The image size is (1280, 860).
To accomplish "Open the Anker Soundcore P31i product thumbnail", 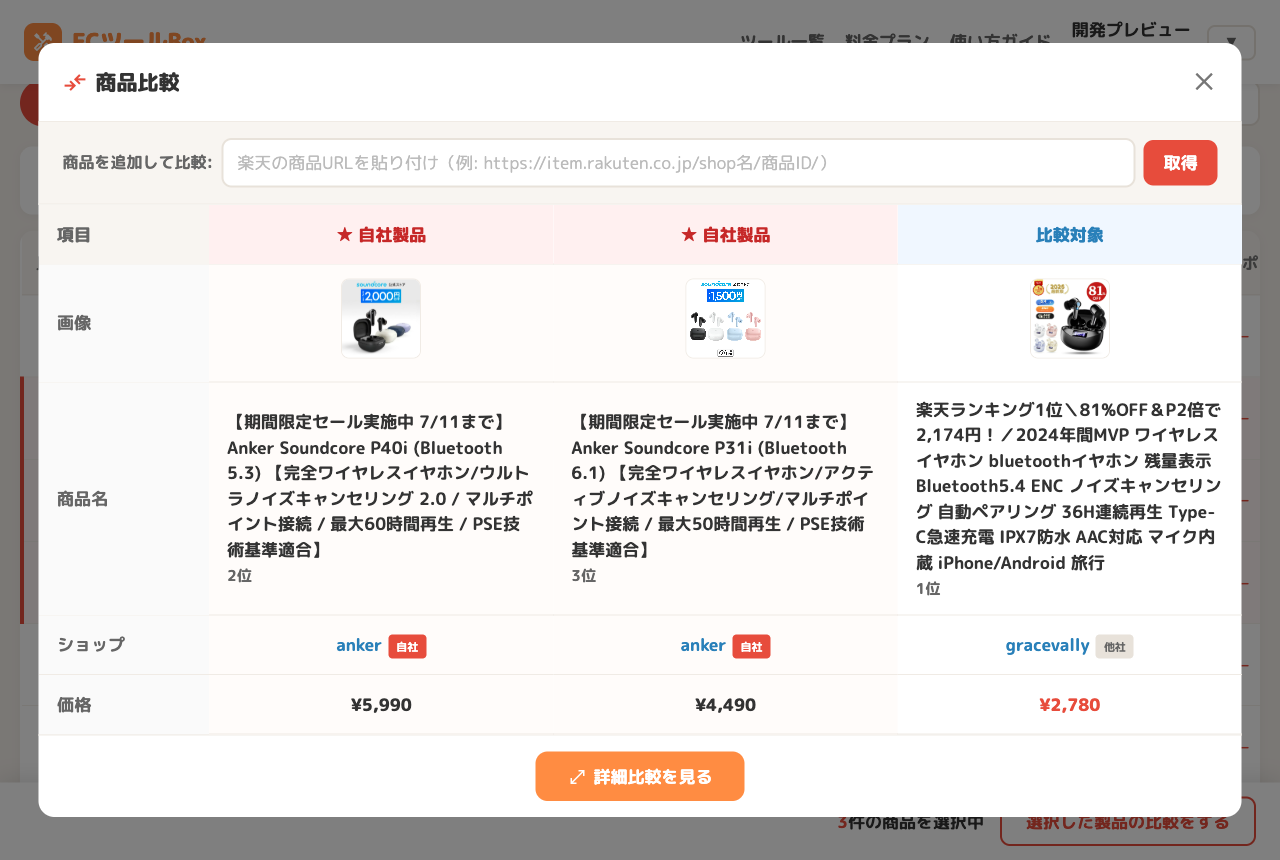I will (x=725, y=319).
